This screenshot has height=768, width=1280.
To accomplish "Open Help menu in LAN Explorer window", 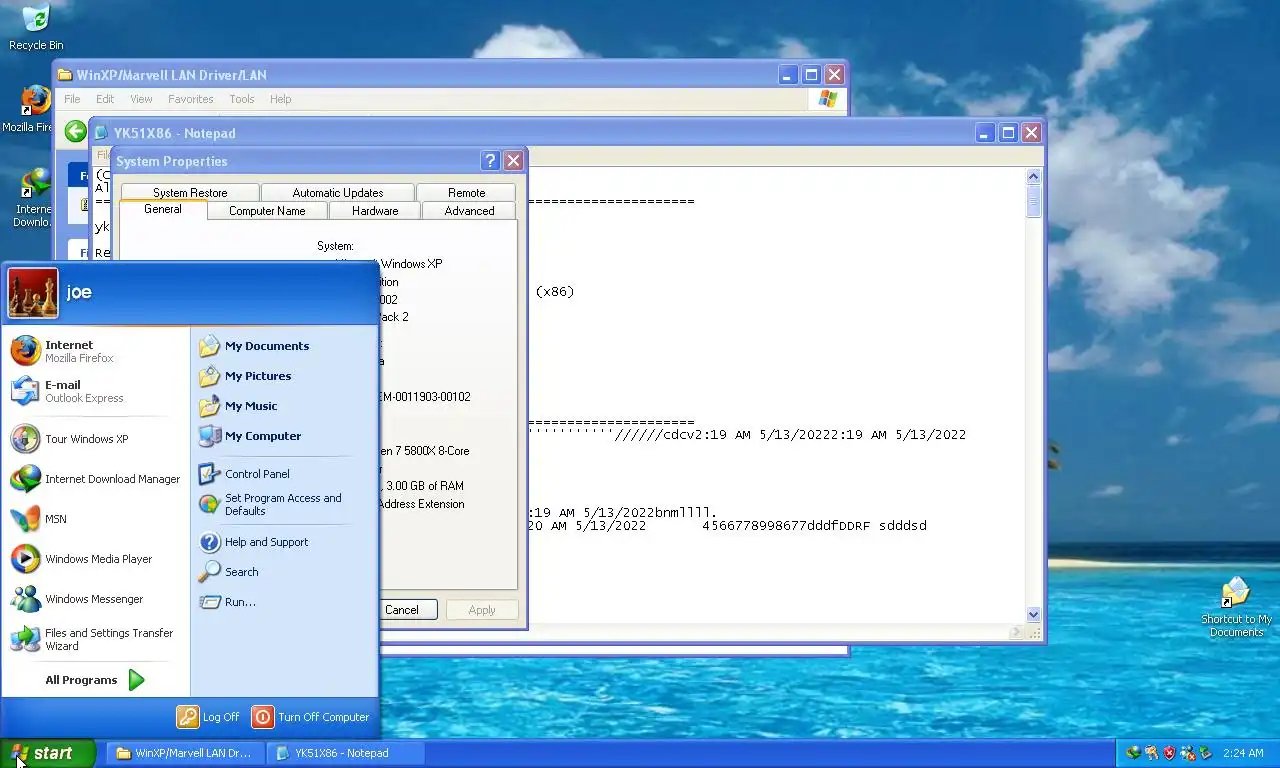I will [281, 99].
